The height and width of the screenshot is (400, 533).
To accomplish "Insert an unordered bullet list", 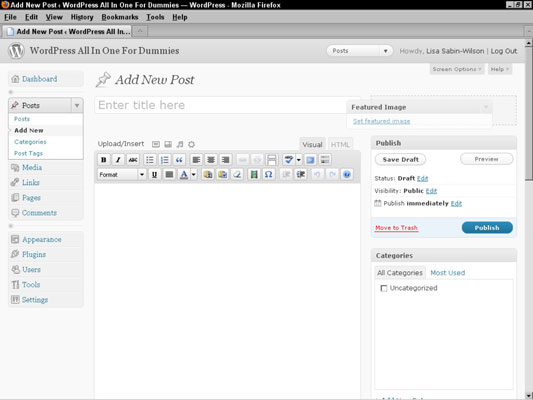I will [150, 160].
